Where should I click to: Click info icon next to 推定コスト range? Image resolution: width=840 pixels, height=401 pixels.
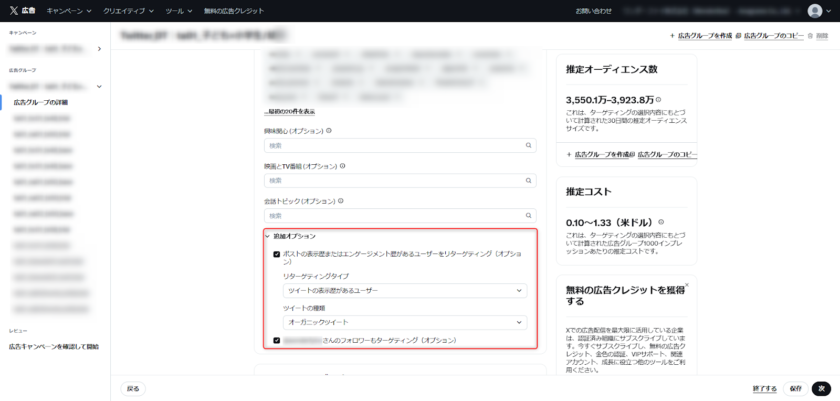661,221
